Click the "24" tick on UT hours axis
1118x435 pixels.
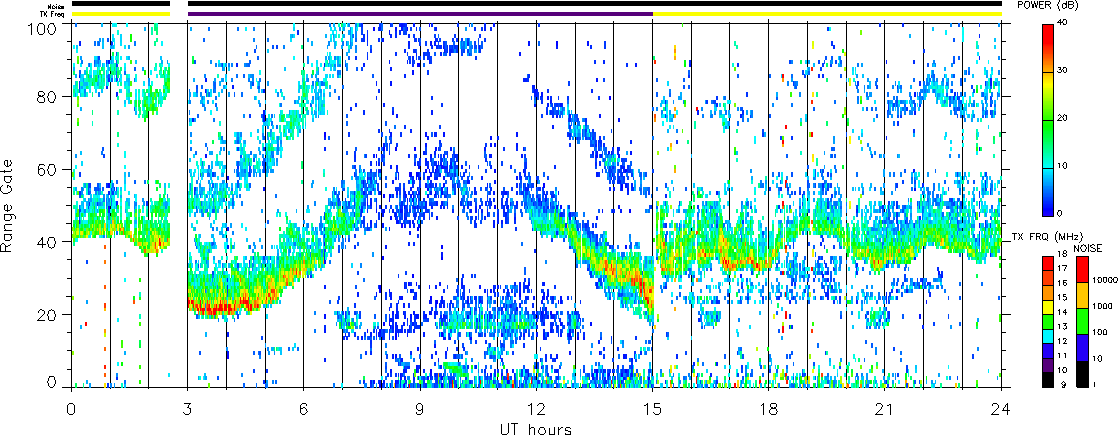(1001, 409)
